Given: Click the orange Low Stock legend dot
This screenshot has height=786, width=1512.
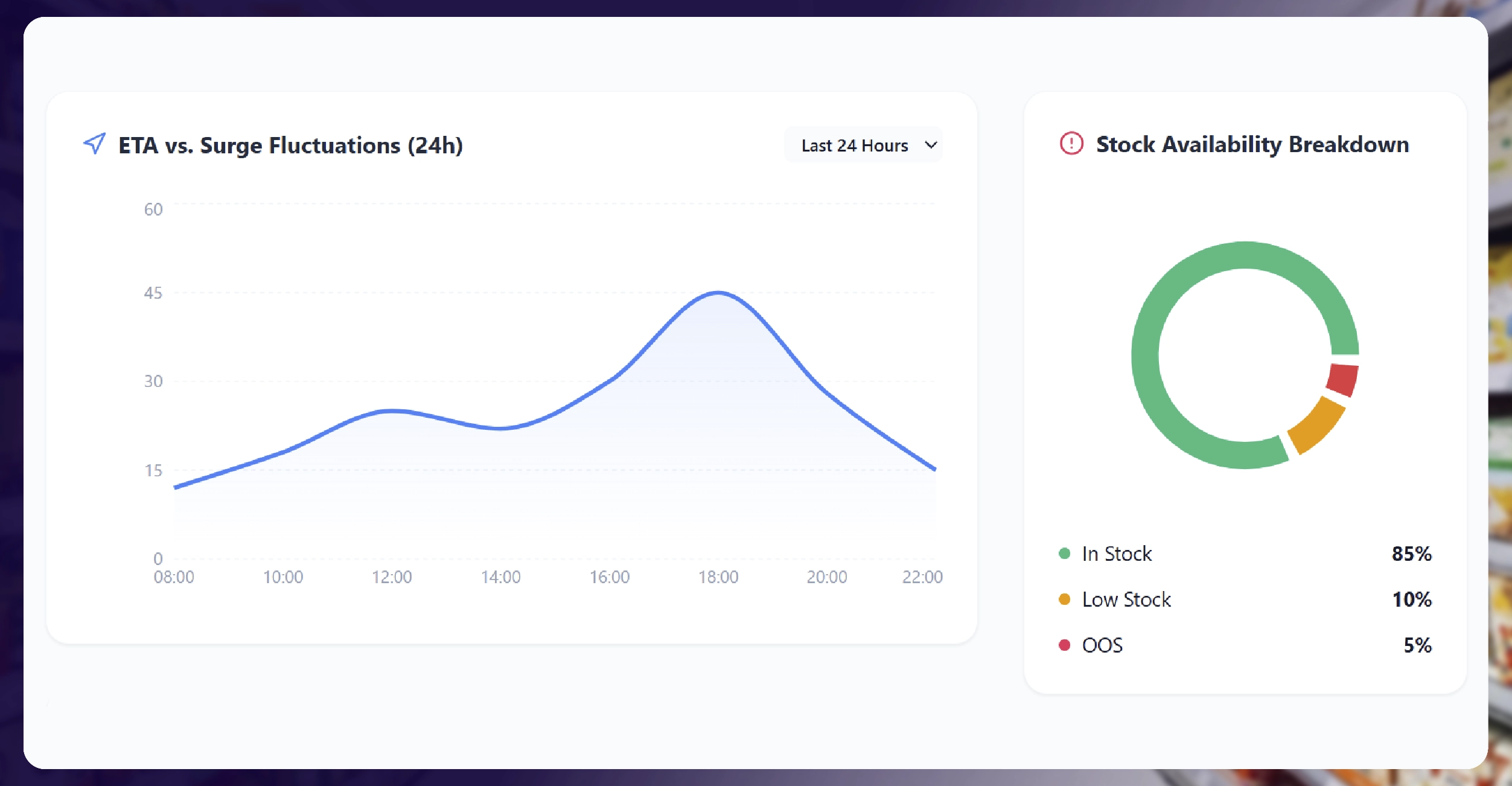Looking at the screenshot, I should (1064, 599).
